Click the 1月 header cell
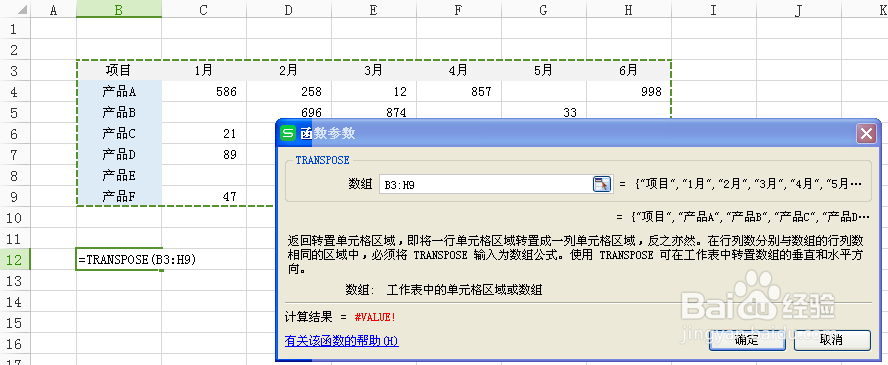Image resolution: width=888 pixels, height=365 pixels. click(204, 70)
